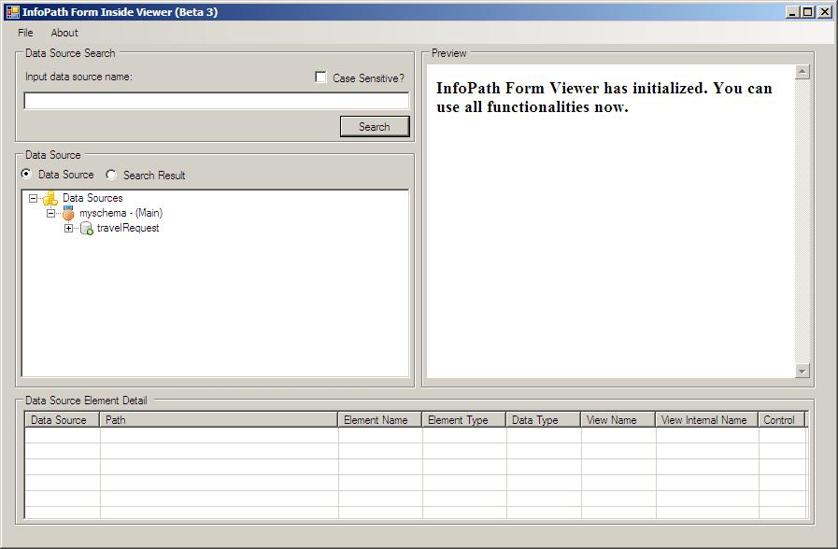The image size is (838, 549).
Task: Close the InfoPath Form Inside Viewer window
Action: [x=824, y=12]
